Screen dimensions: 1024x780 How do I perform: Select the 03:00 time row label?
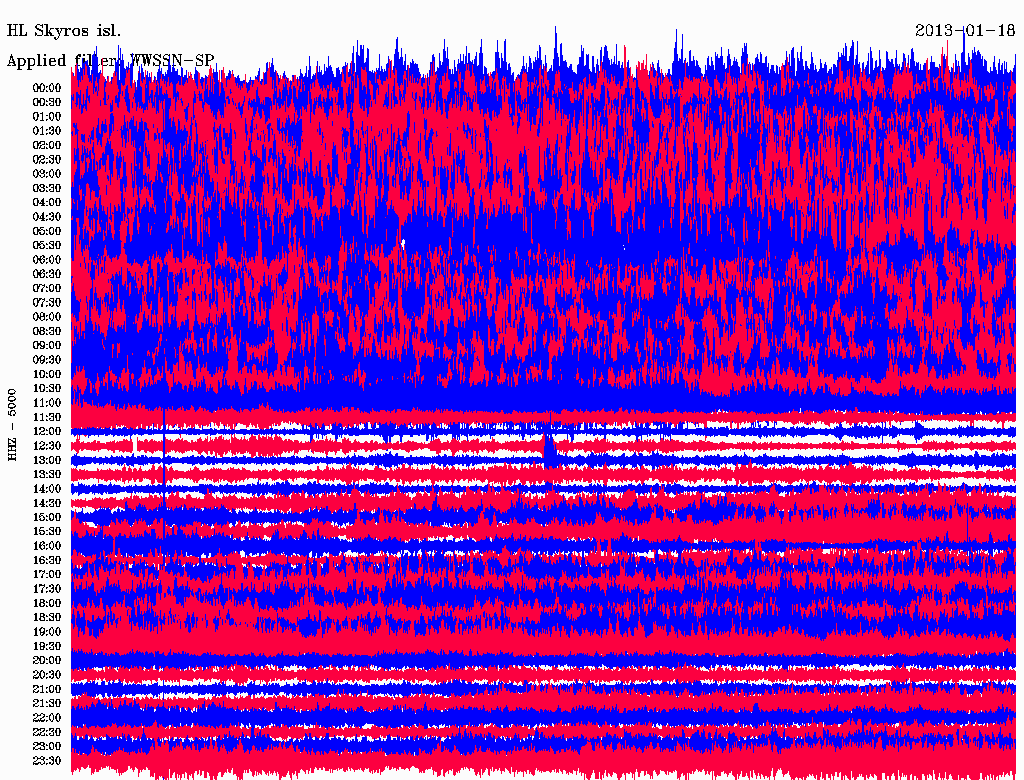[47, 173]
